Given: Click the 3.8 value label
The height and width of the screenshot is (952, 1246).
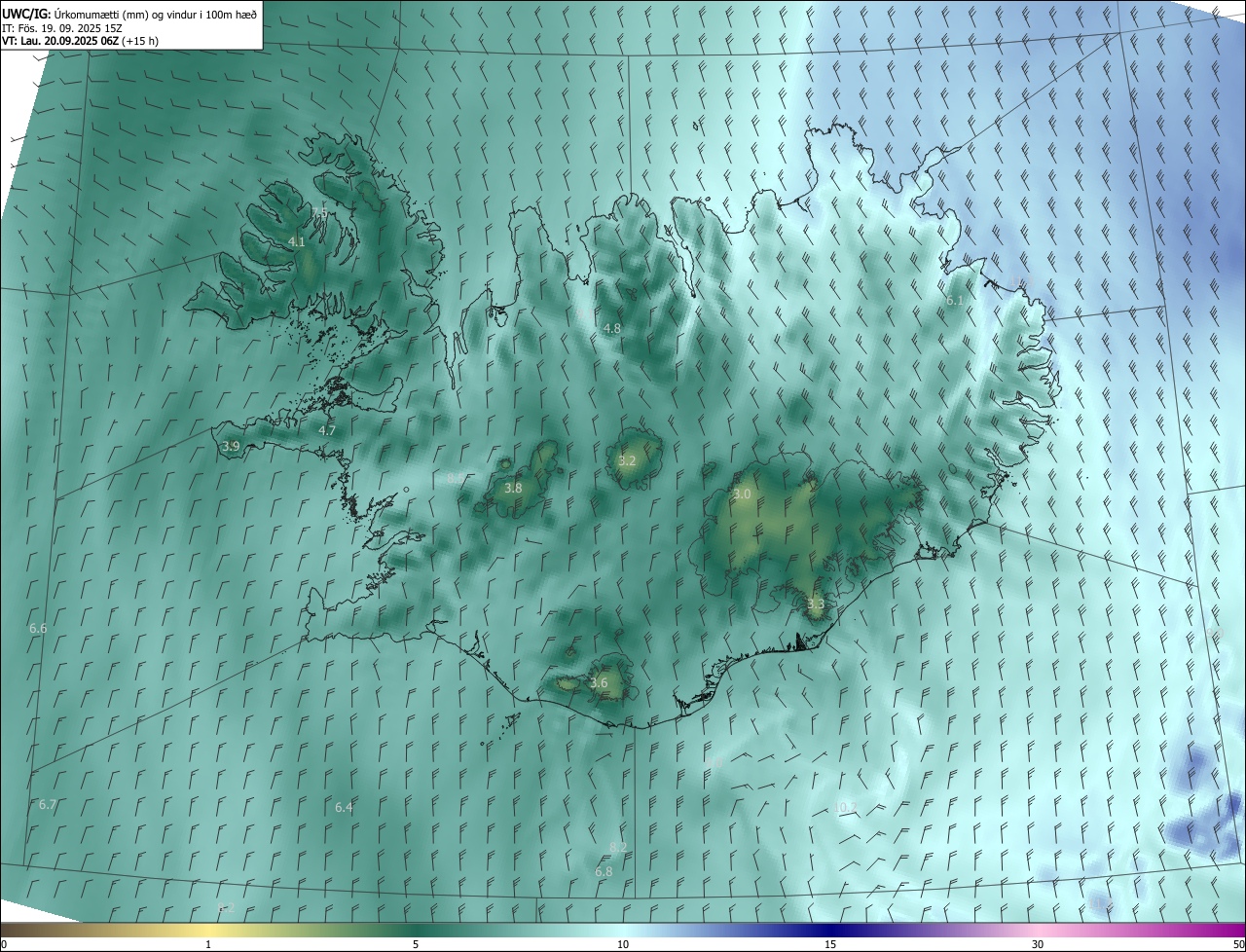Looking at the screenshot, I should pos(514,489).
